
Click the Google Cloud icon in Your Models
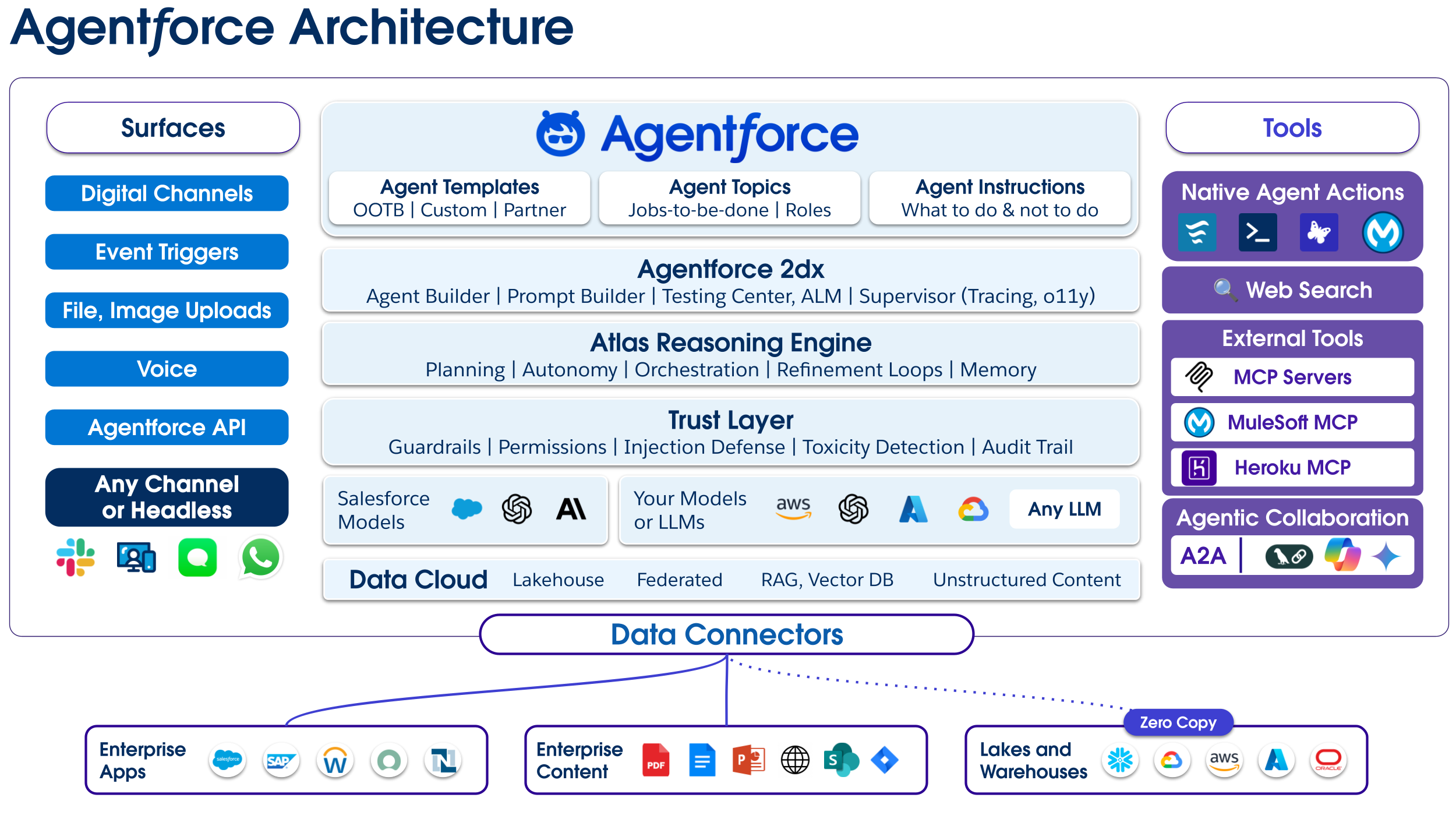973,509
